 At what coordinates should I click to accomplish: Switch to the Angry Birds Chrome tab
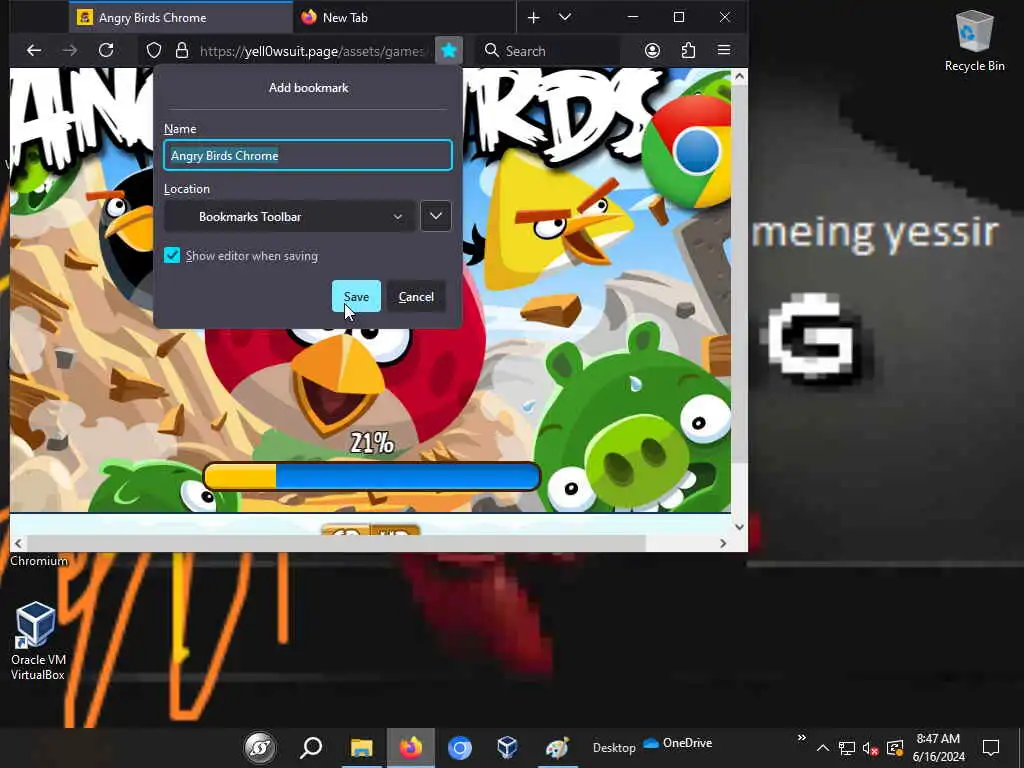tap(181, 18)
